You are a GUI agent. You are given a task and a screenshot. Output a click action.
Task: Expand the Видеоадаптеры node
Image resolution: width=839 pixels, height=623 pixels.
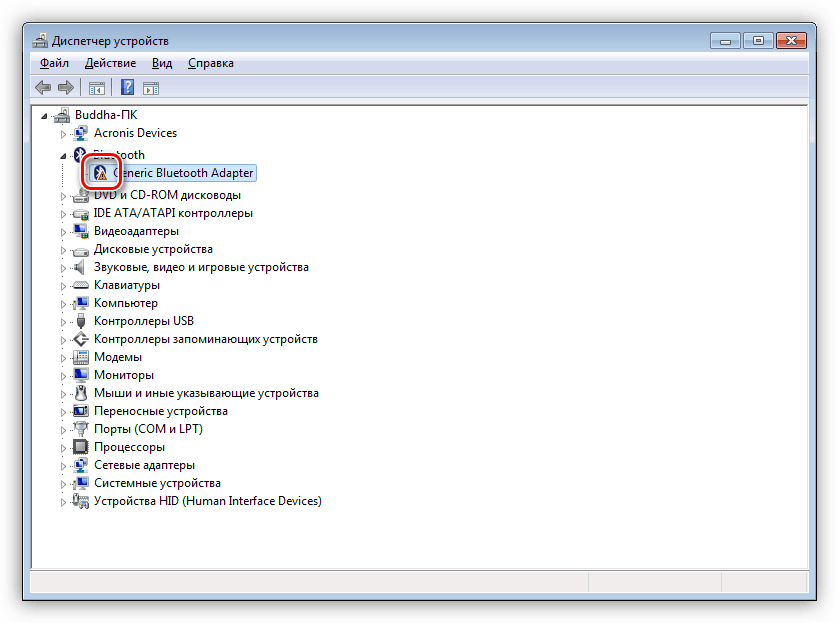coord(63,232)
